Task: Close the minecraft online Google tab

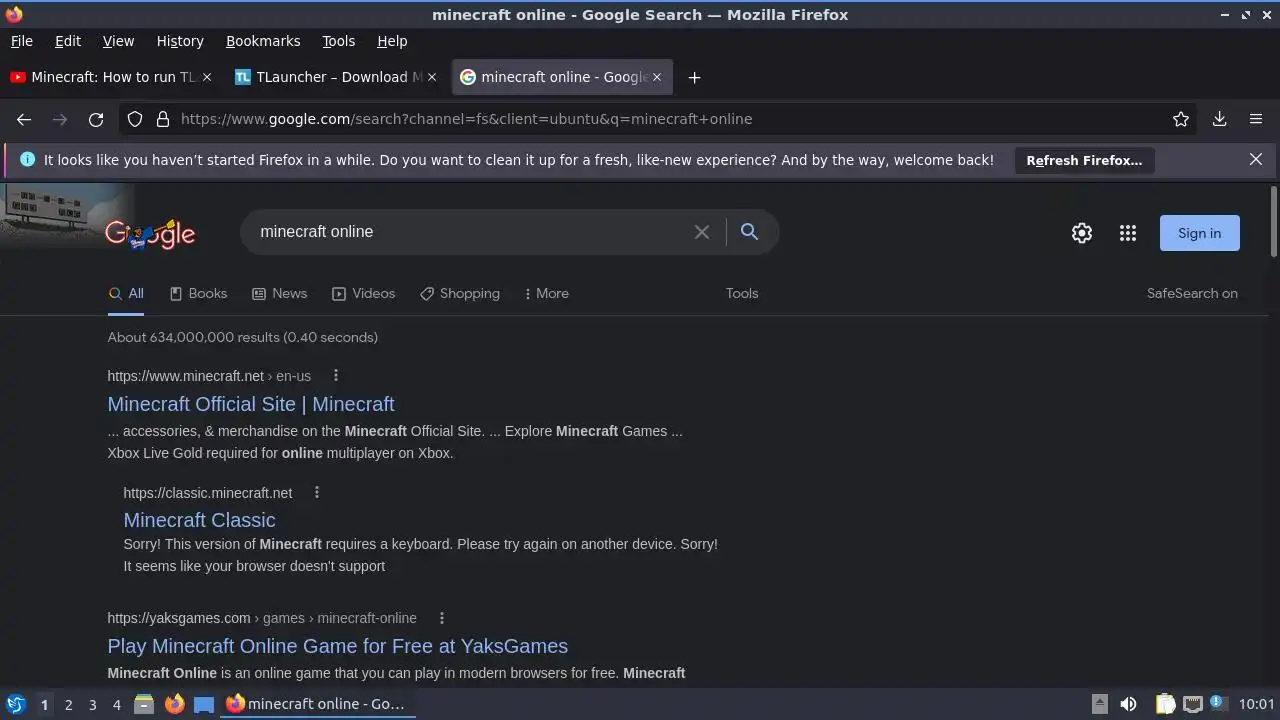Action: pos(657,77)
